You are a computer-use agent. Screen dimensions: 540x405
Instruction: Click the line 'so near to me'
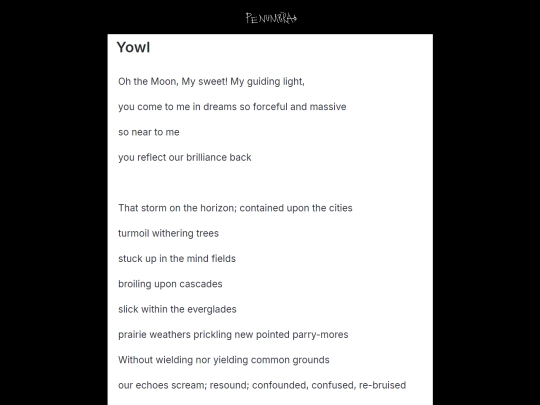(149, 132)
